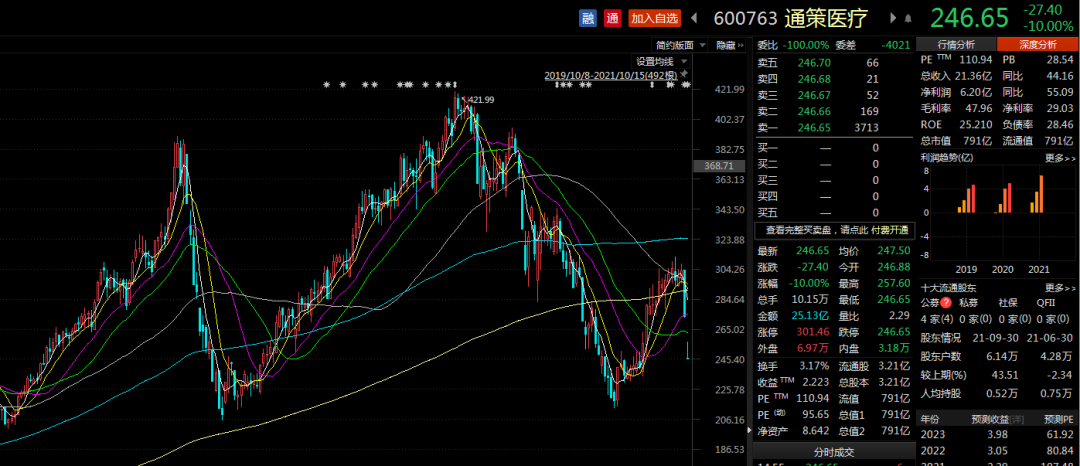Click 最高 value 257.60
Viewport: 1080px width, 466px height.
(894, 283)
